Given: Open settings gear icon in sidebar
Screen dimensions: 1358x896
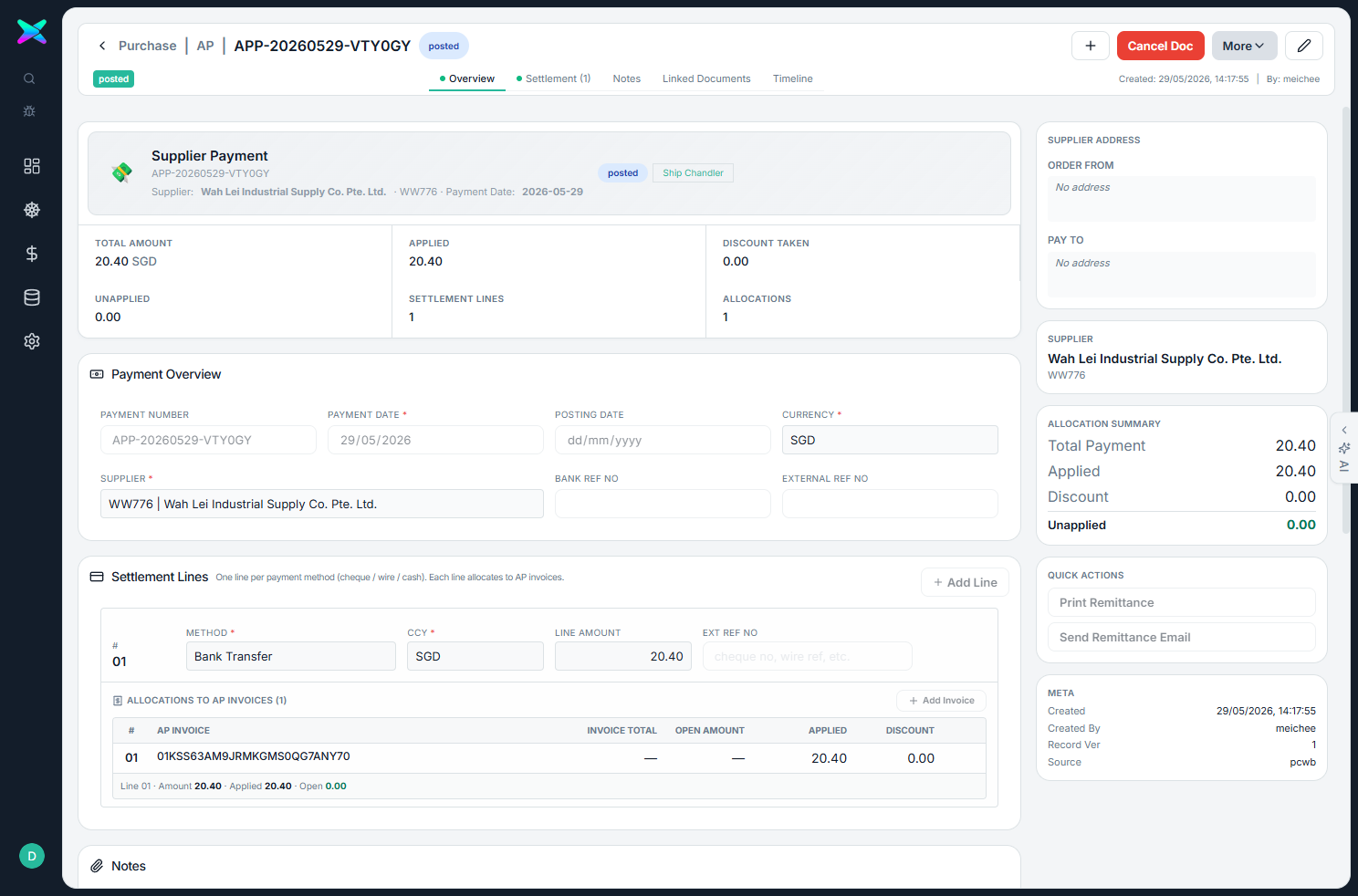Looking at the screenshot, I should pos(32,341).
